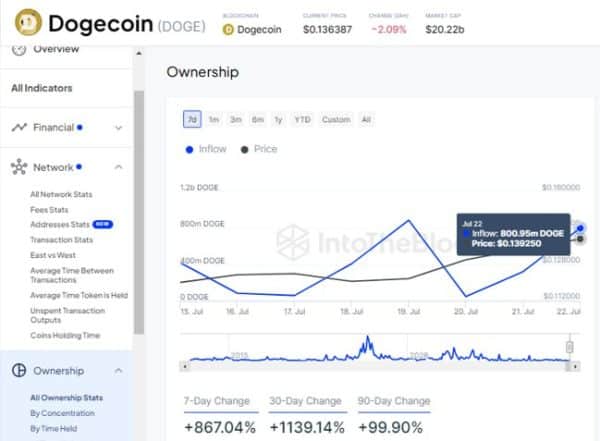
Task: Select the 7d time range
Action: click(192, 119)
